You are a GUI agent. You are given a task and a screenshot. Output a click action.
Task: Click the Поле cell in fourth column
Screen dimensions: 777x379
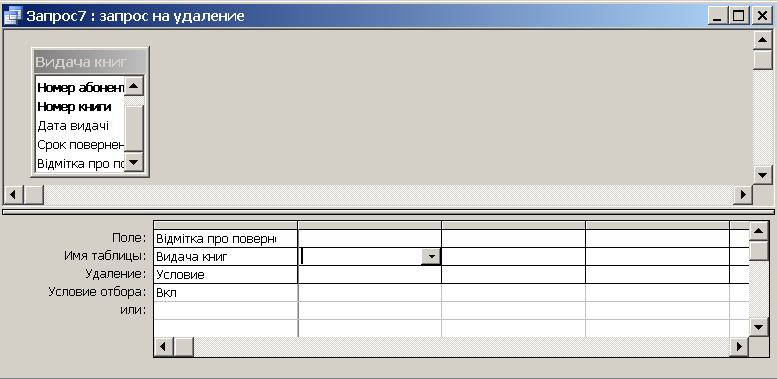point(658,239)
